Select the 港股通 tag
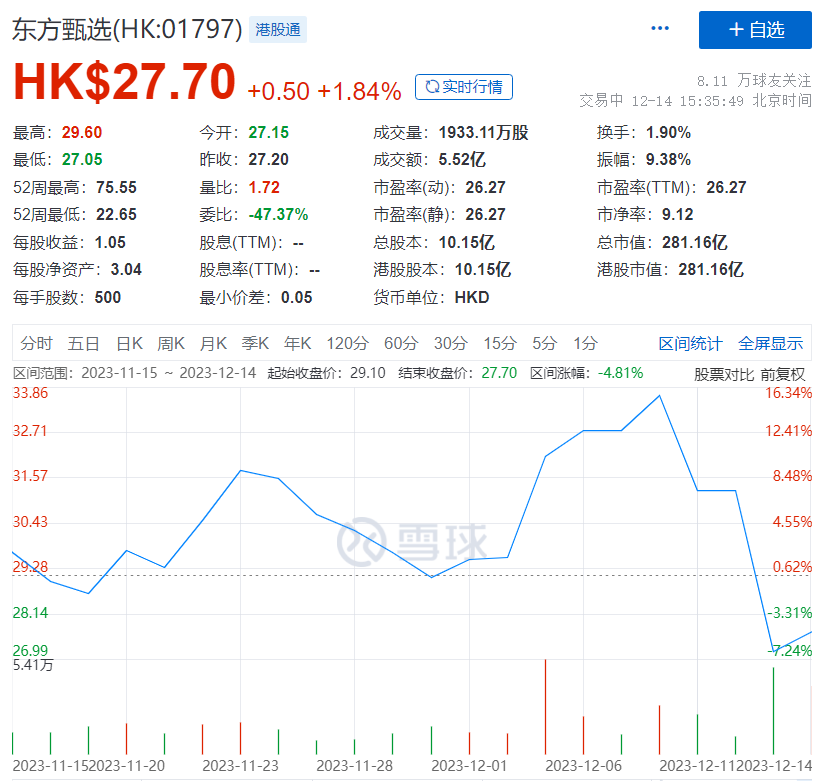 (278, 30)
